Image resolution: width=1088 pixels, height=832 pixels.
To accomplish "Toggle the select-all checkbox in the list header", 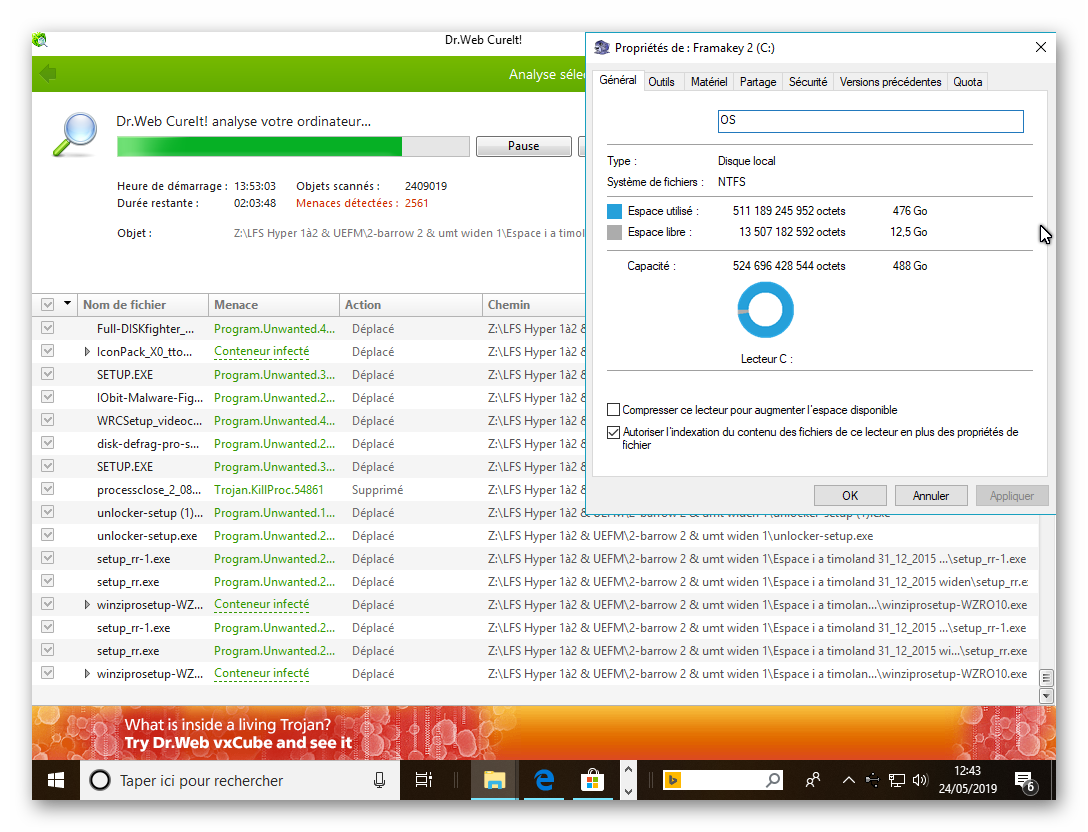I will click(47, 305).
